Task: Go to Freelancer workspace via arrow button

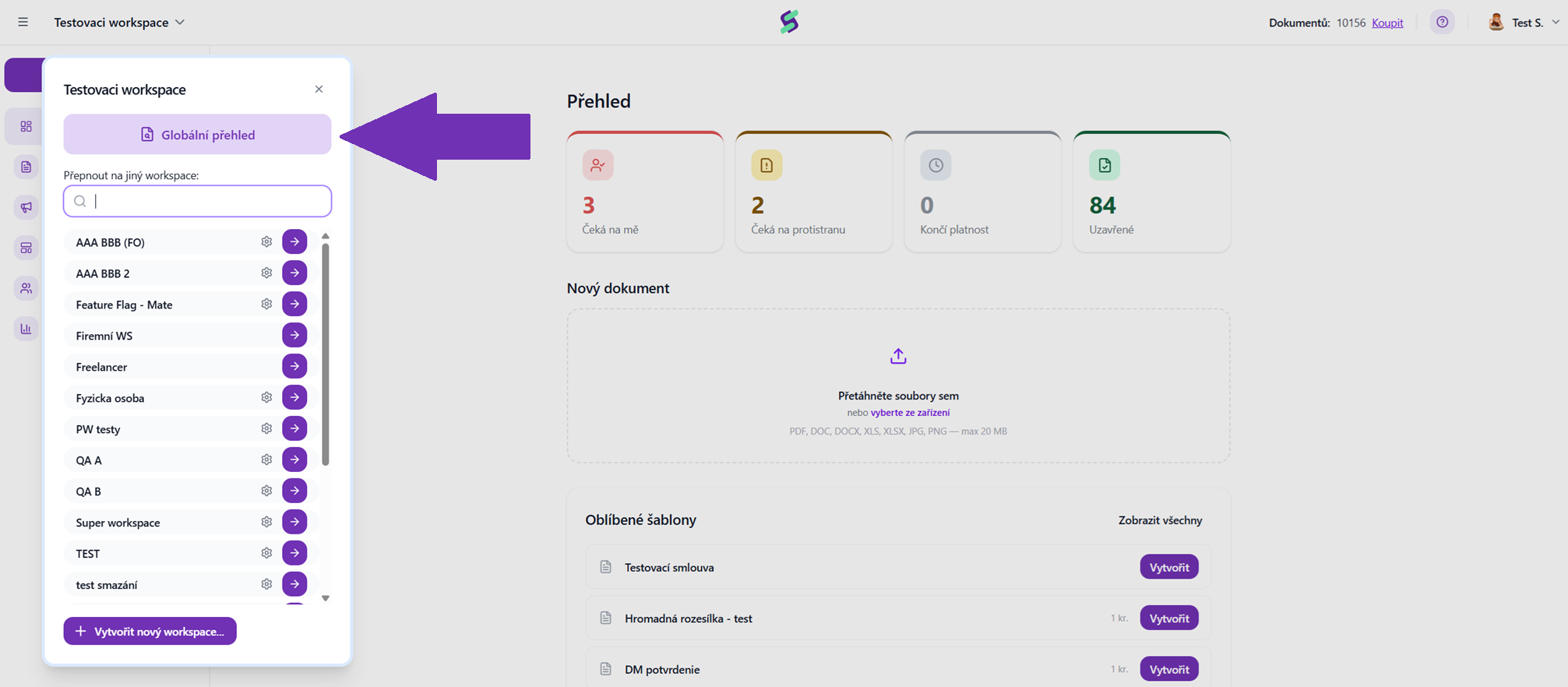Action: [294, 366]
